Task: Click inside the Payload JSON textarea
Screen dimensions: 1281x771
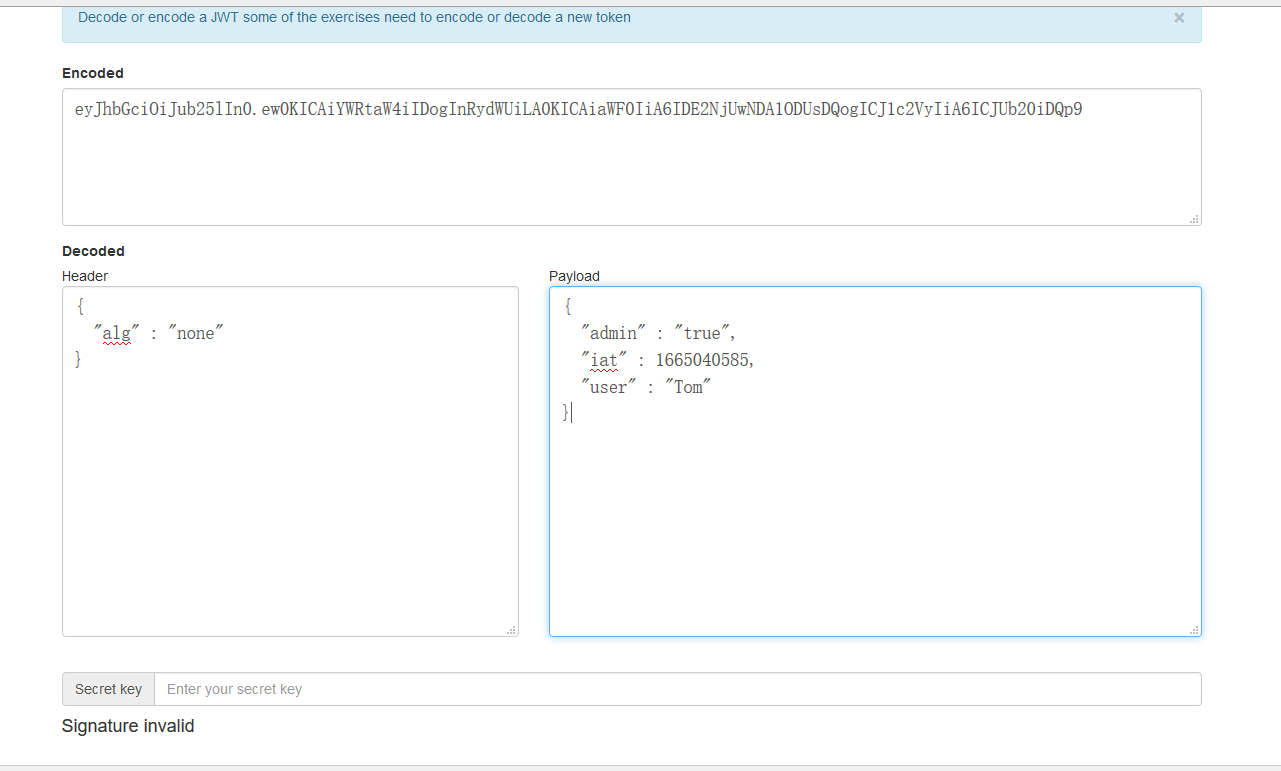Action: pyautogui.click(x=875, y=462)
